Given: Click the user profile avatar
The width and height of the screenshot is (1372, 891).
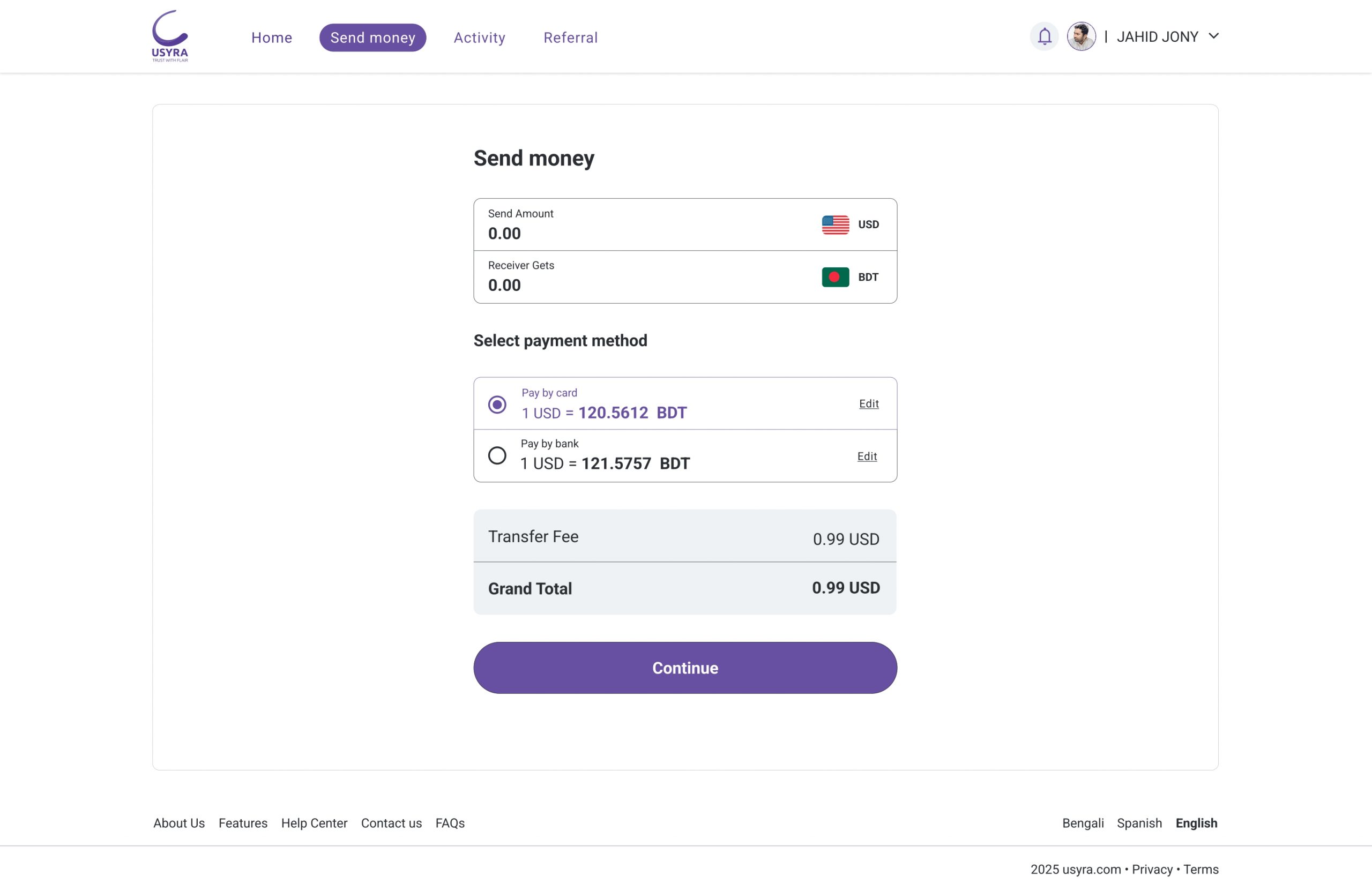Looking at the screenshot, I should [1081, 37].
